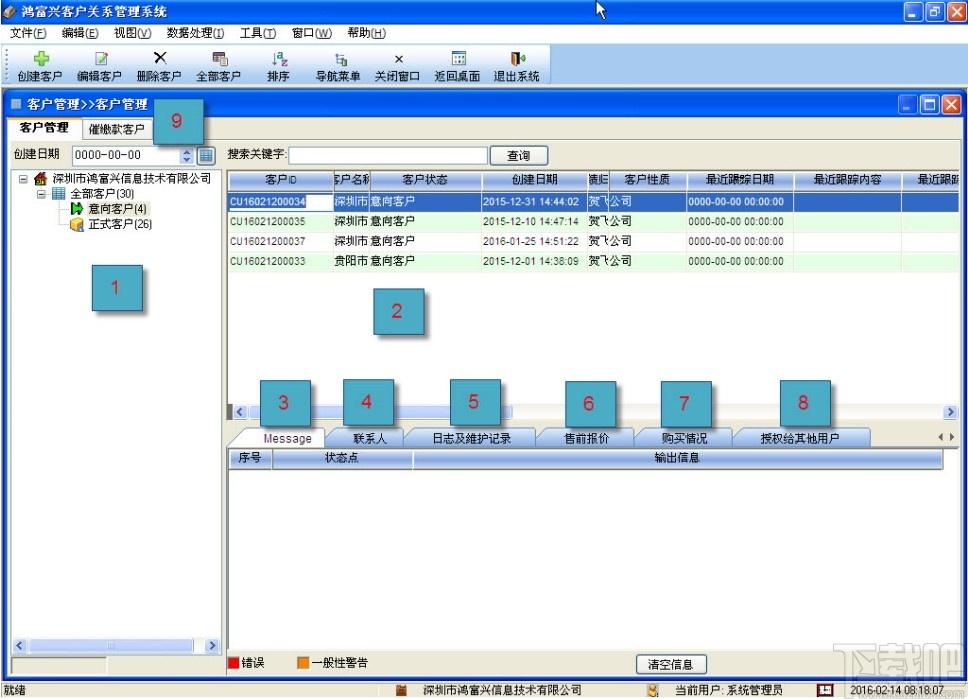
Task: Click the green flag icon of 意向客户
Action: click(77, 209)
